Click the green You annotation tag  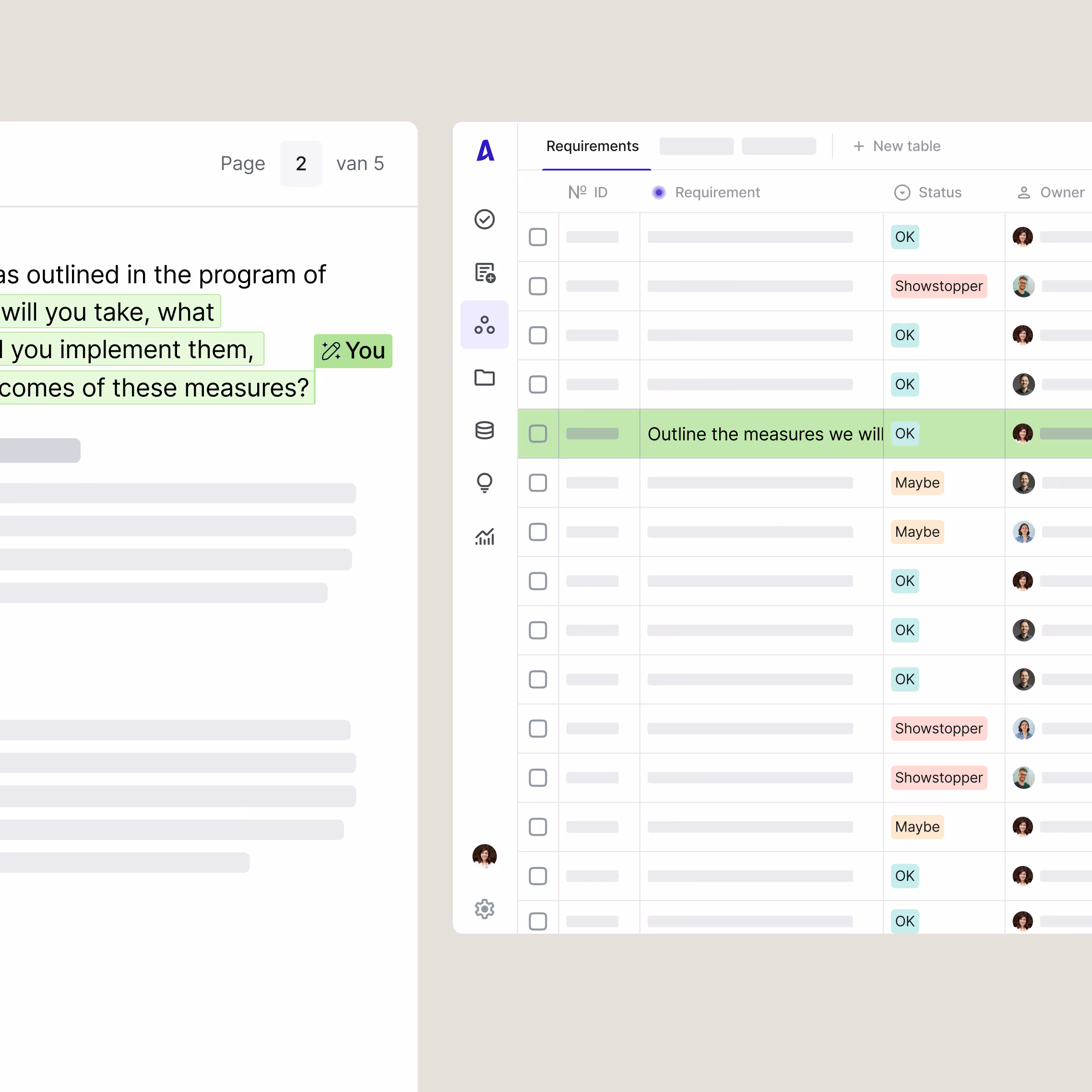(353, 351)
